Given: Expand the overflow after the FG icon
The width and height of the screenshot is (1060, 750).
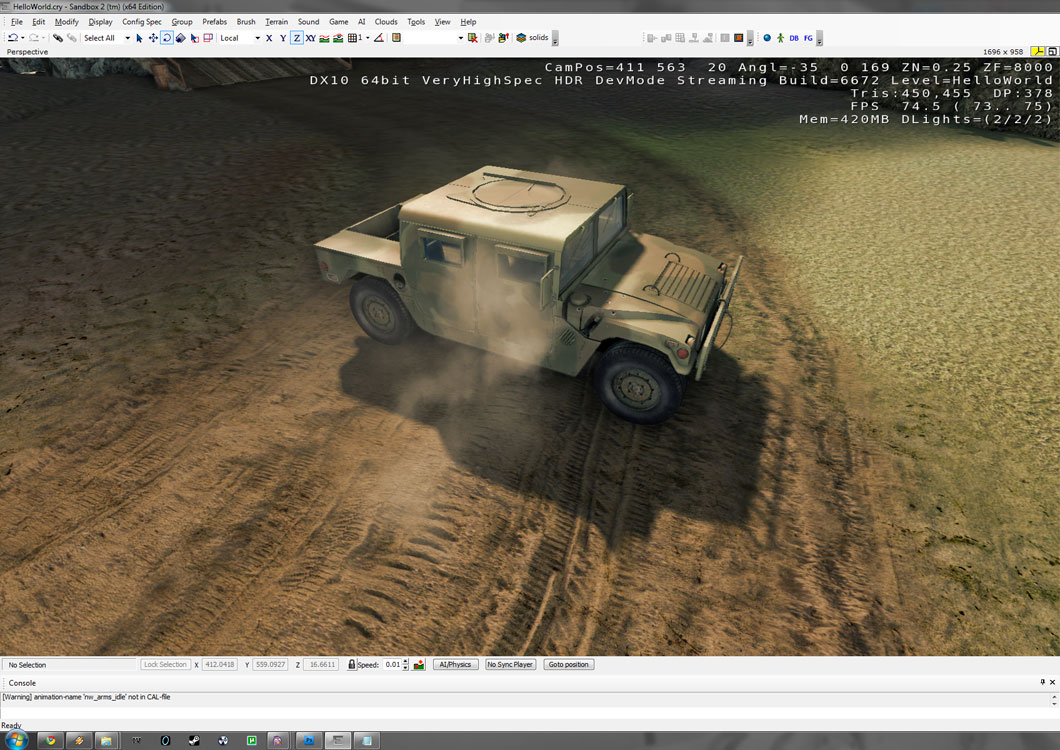Looking at the screenshot, I should (x=819, y=39).
